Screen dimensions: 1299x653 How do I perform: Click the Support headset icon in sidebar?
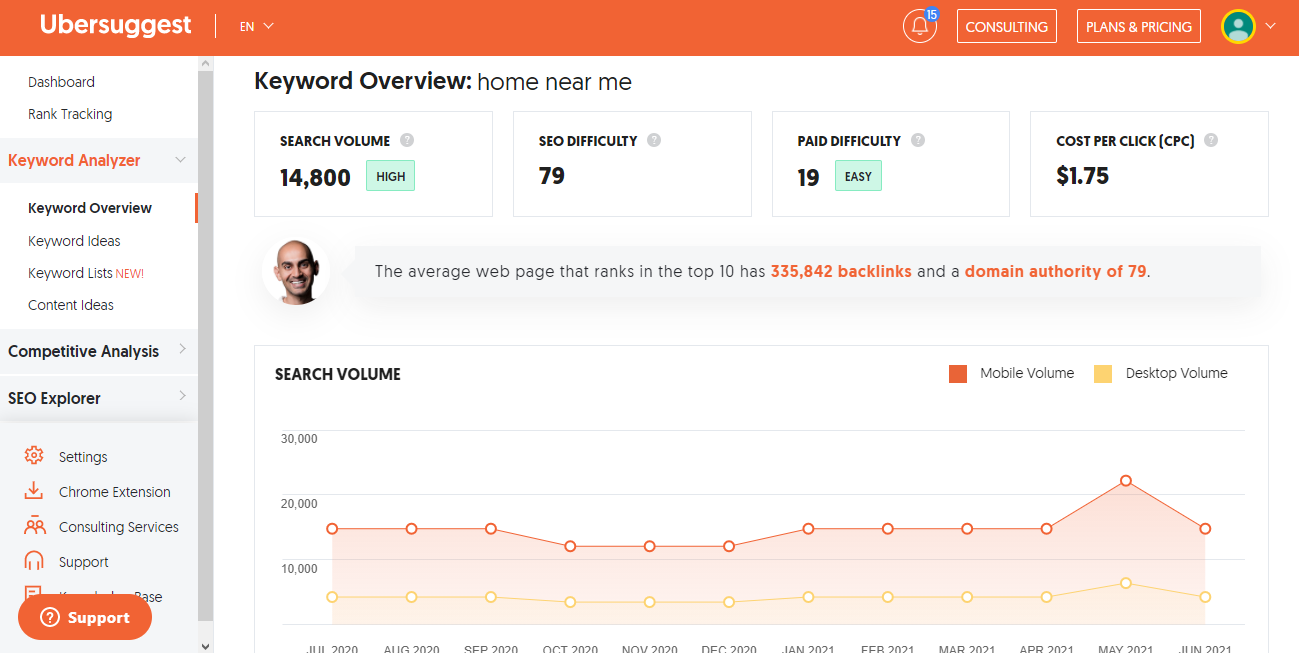pos(34,561)
